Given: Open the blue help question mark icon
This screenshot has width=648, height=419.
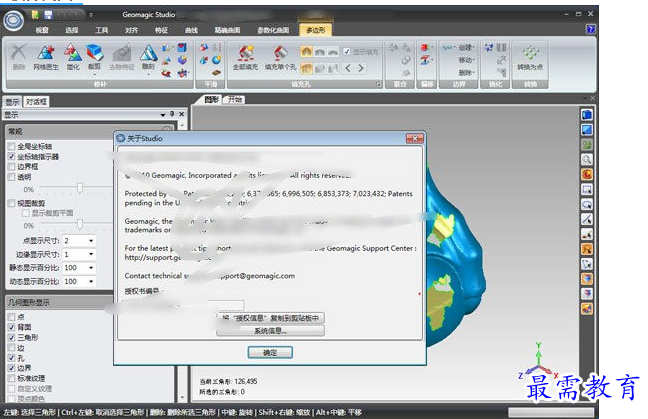Looking at the screenshot, I should click(591, 29).
